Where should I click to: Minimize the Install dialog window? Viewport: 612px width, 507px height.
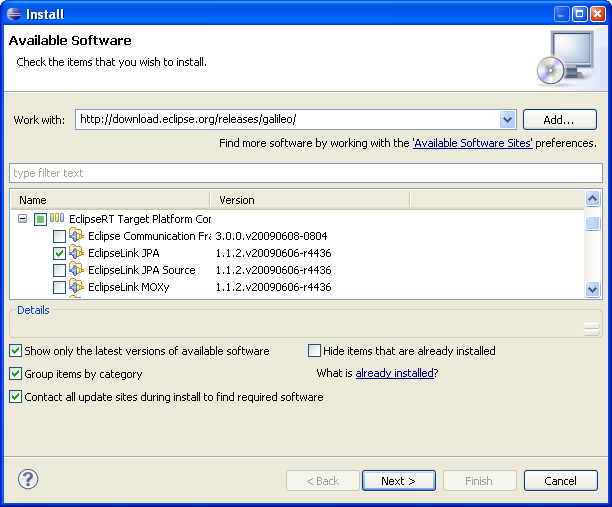(561, 14)
